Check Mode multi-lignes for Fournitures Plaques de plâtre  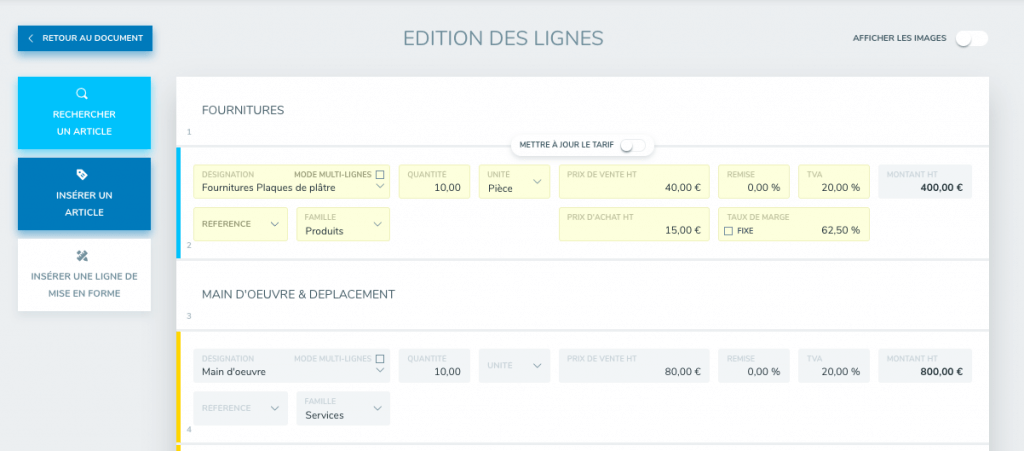(x=380, y=174)
